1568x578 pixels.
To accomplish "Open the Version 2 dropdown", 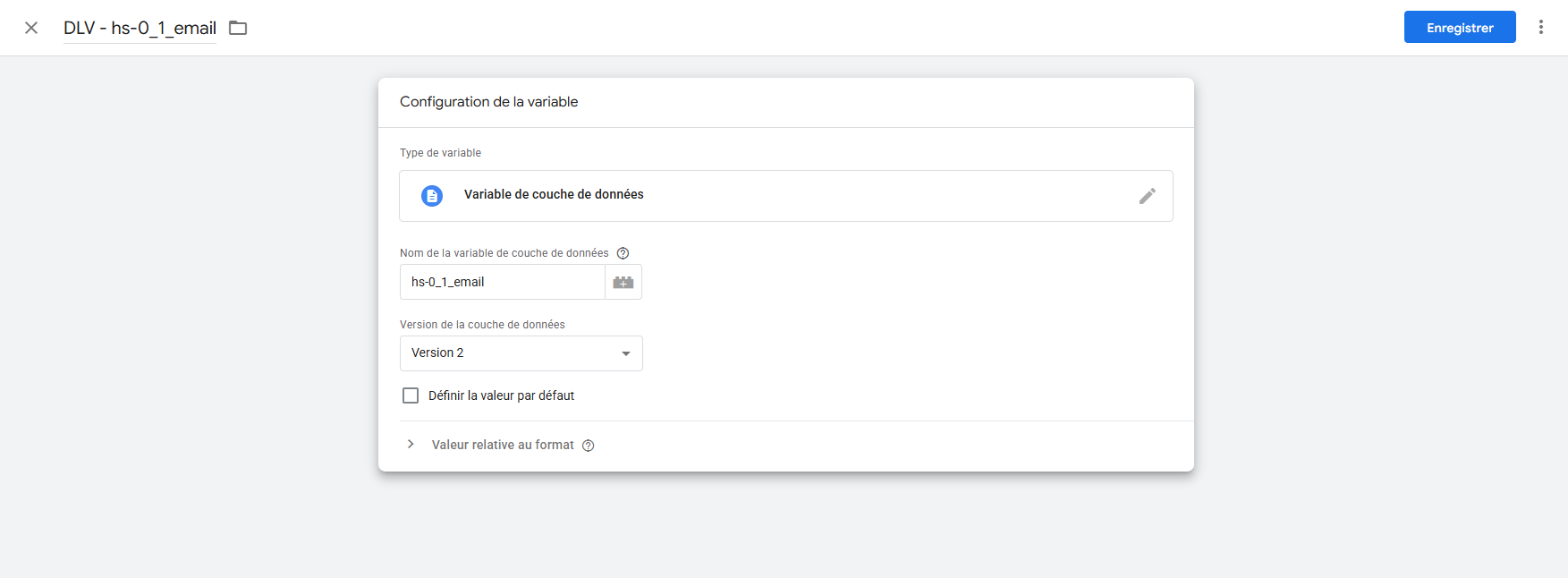I will click(x=521, y=353).
